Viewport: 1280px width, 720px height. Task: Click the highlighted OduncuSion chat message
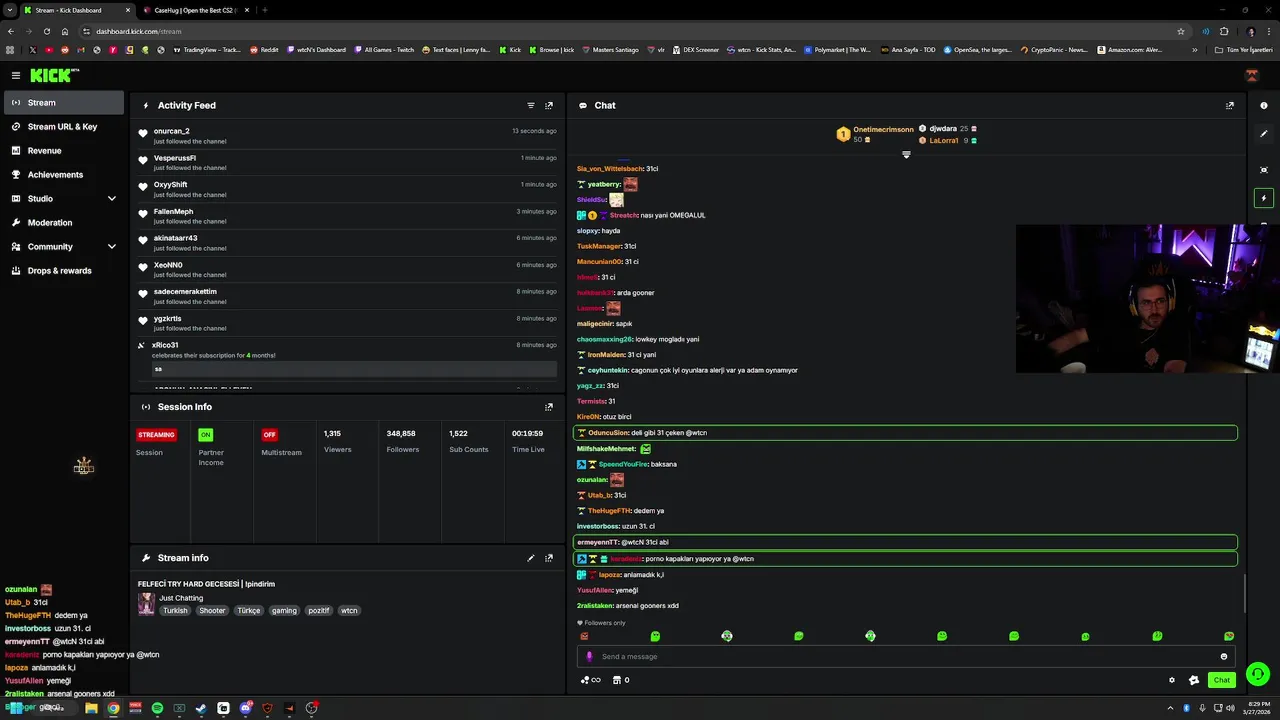click(905, 433)
